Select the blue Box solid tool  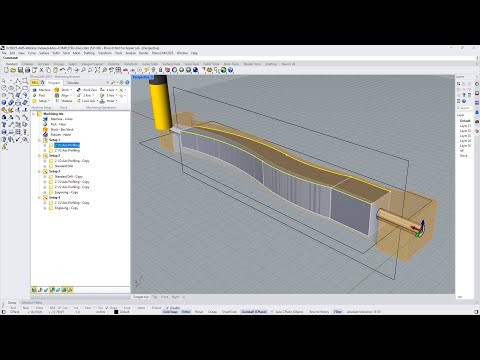point(4,102)
